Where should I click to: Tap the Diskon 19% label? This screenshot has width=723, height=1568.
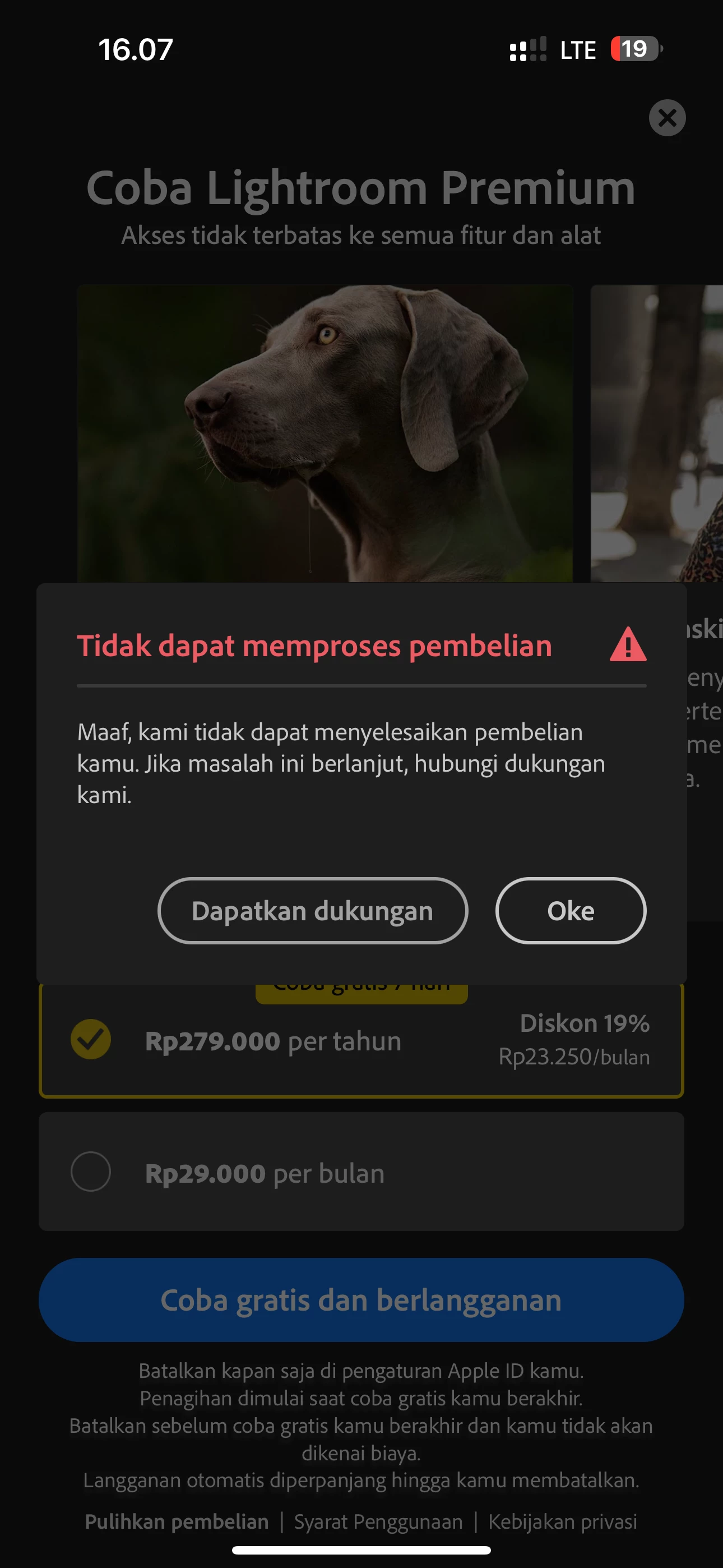[x=584, y=1023]
